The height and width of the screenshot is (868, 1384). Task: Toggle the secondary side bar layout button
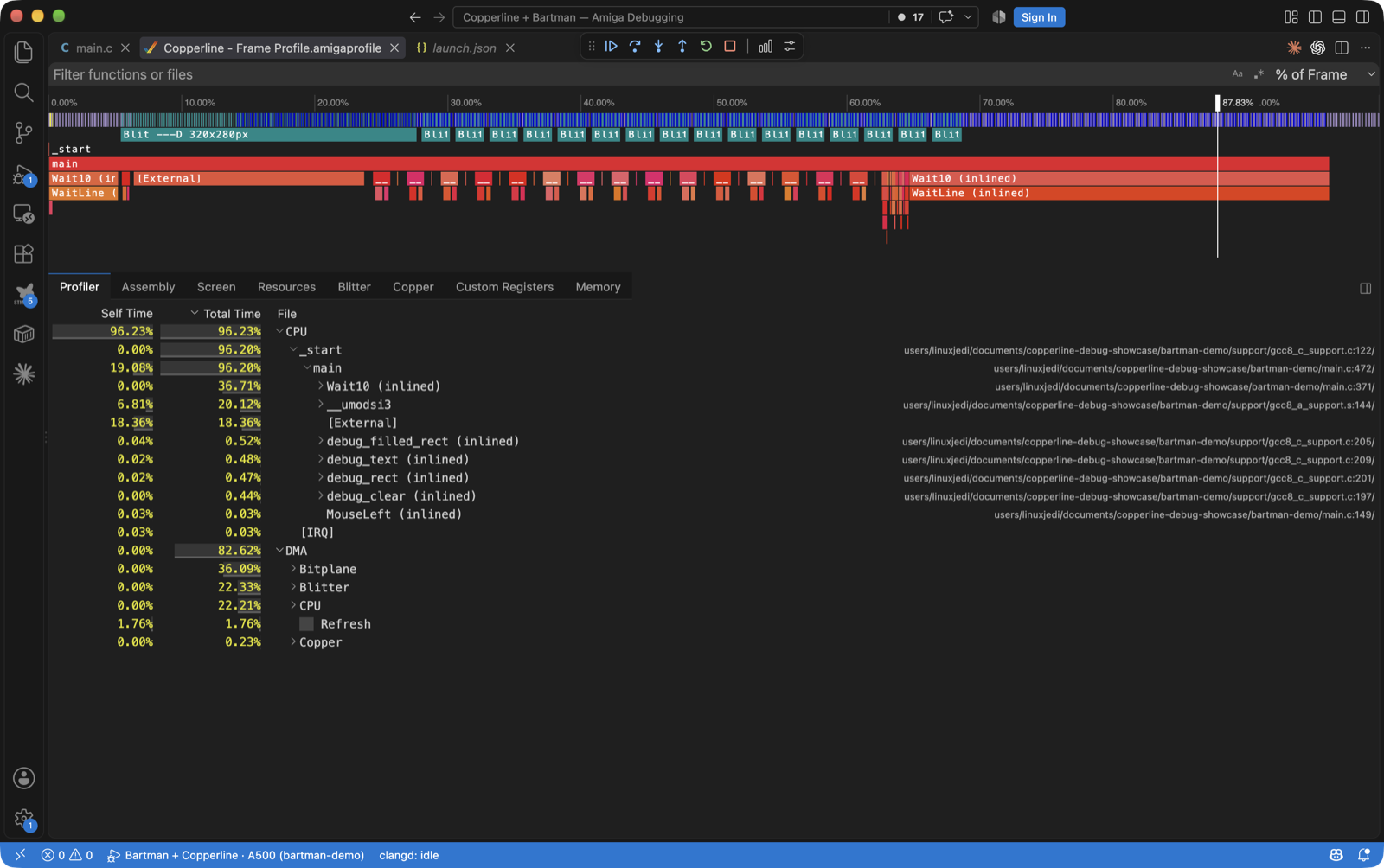coord(1363,17)
